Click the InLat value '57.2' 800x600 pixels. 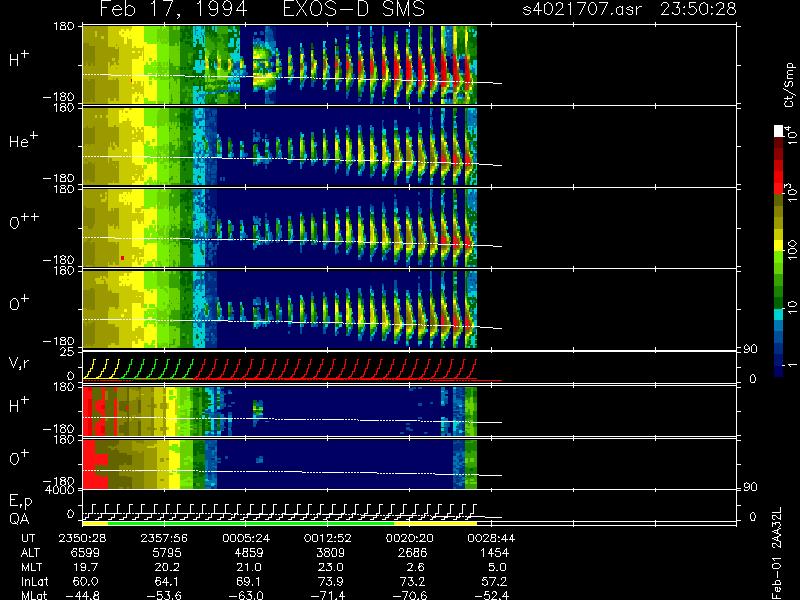click(495, 581)
